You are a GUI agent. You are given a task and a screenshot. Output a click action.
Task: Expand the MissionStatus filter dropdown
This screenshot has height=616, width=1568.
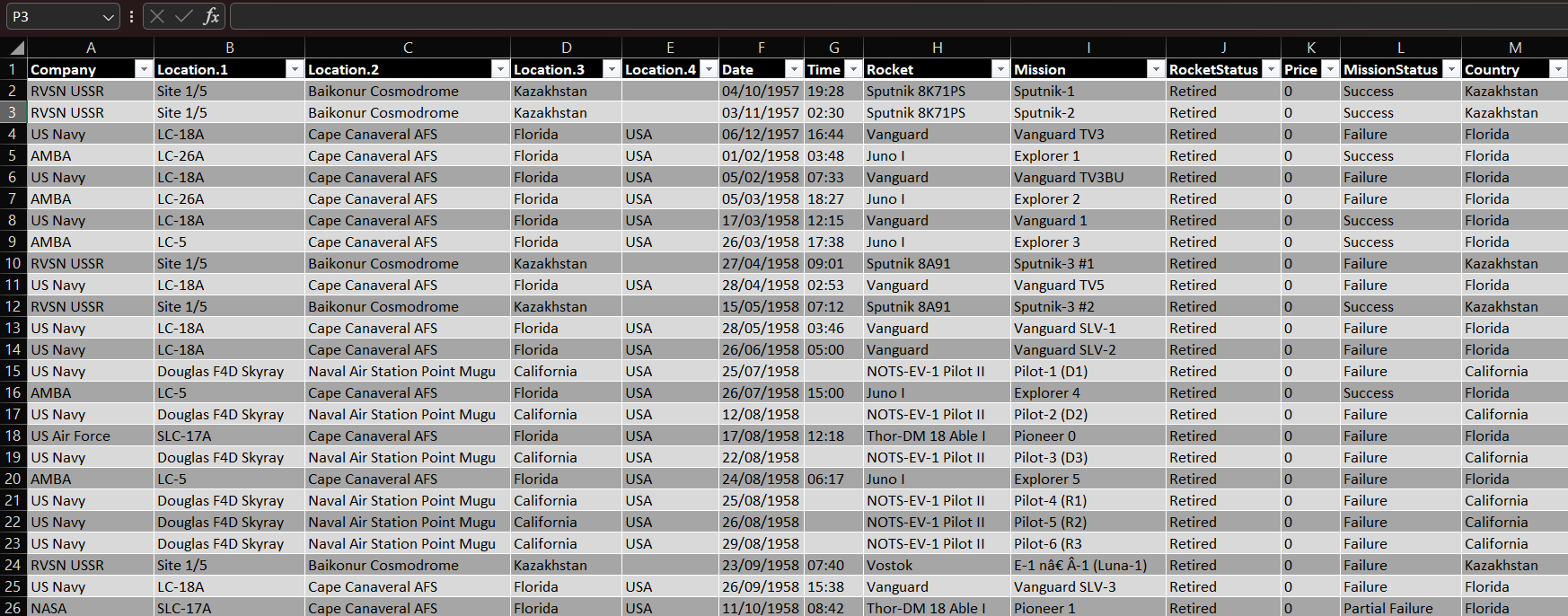tap(1450, 69)
